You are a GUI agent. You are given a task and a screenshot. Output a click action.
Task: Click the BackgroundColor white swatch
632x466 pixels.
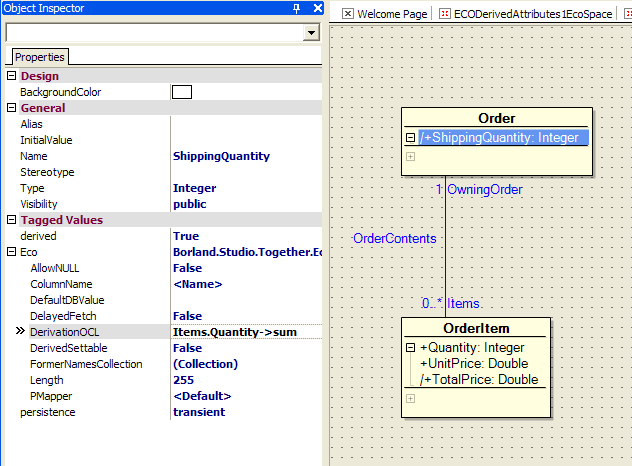(x=182, y=92)
